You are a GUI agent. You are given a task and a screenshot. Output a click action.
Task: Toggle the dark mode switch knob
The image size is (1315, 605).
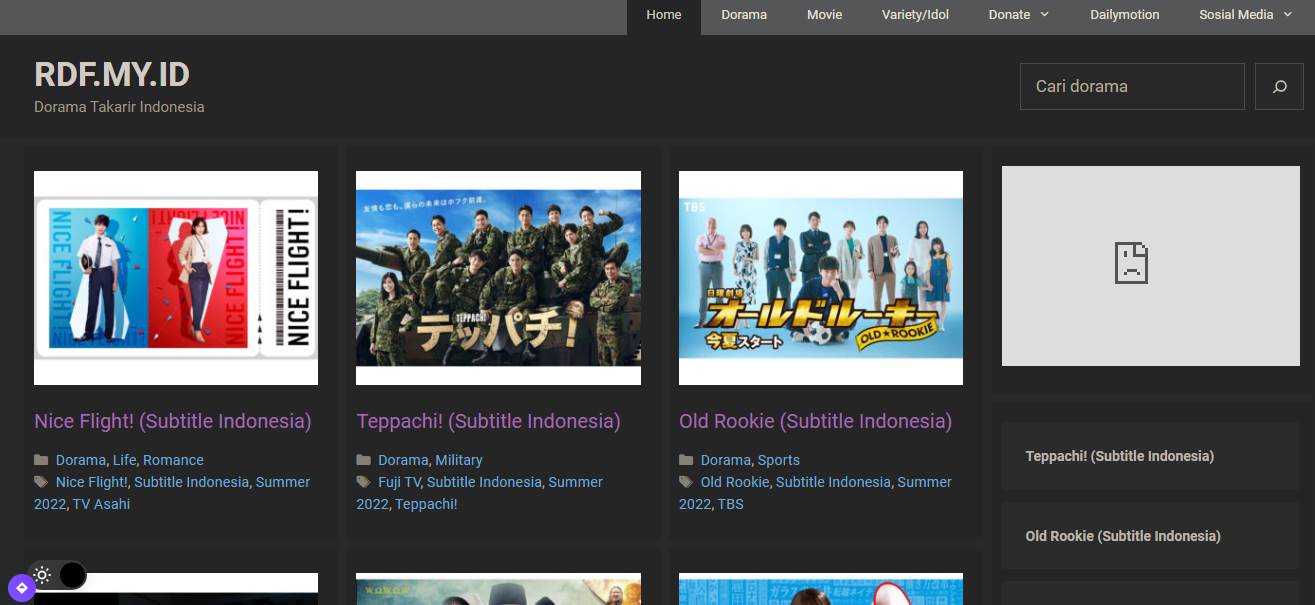point(72,575)
